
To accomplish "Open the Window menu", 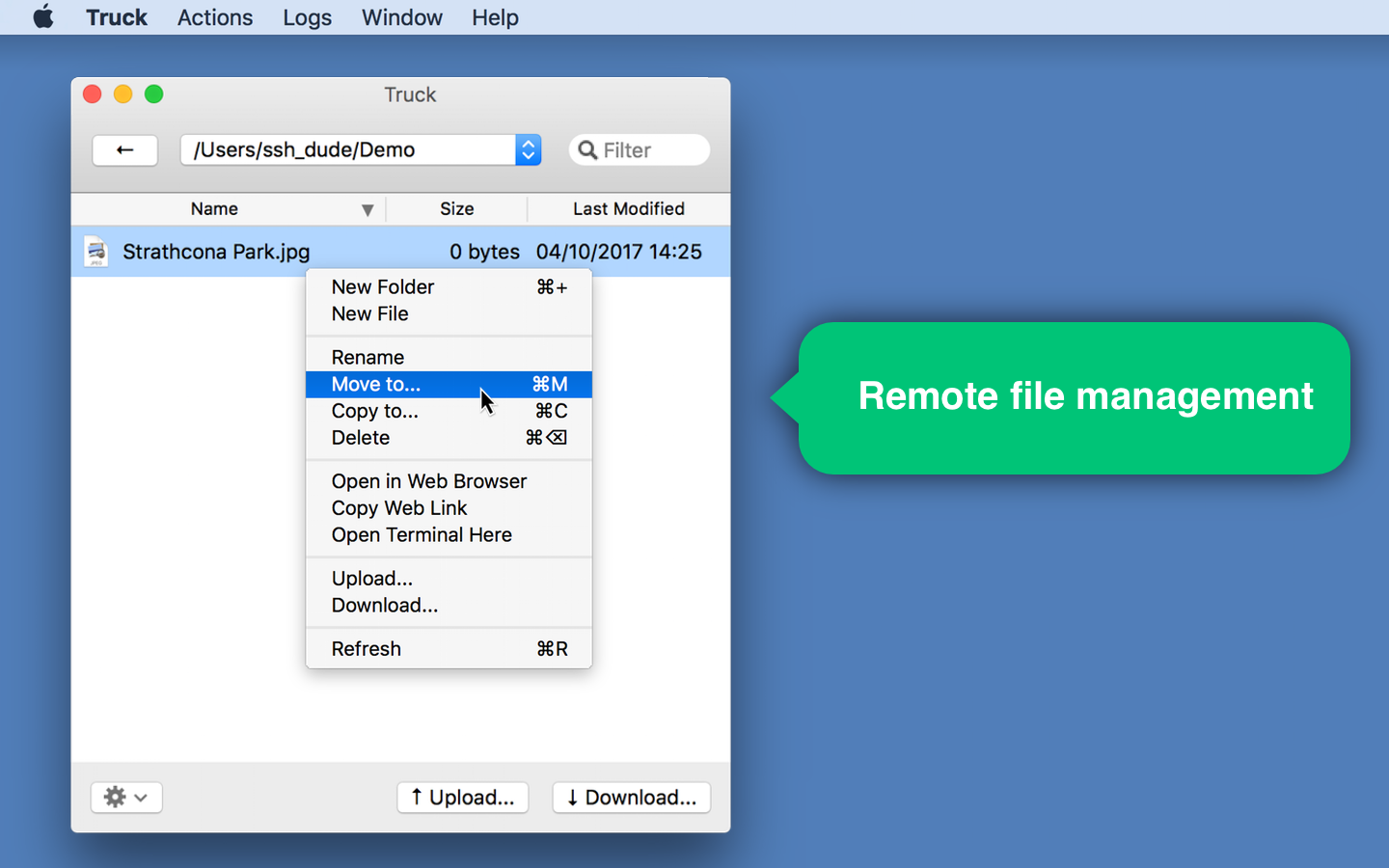I will pos(401,17).
